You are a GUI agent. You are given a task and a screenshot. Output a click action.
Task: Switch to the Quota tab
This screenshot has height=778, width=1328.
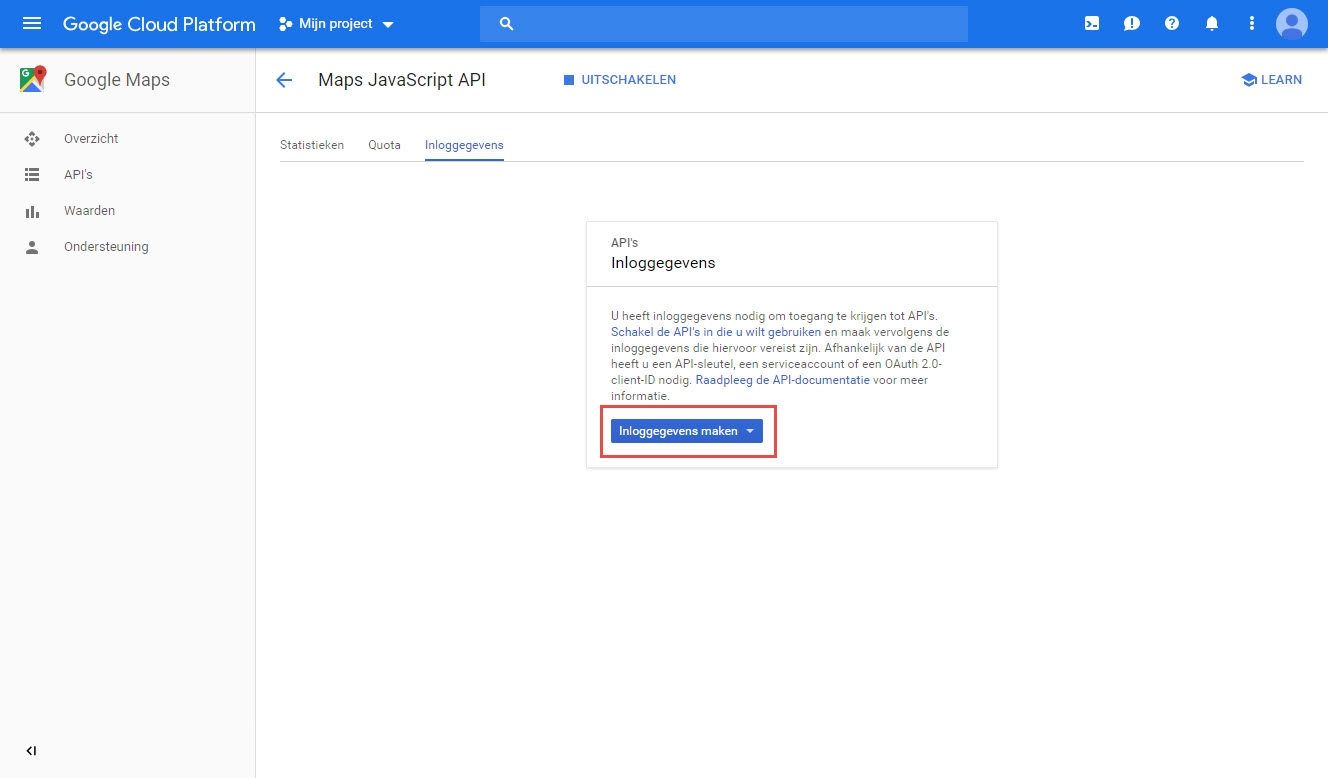point(384,145)
